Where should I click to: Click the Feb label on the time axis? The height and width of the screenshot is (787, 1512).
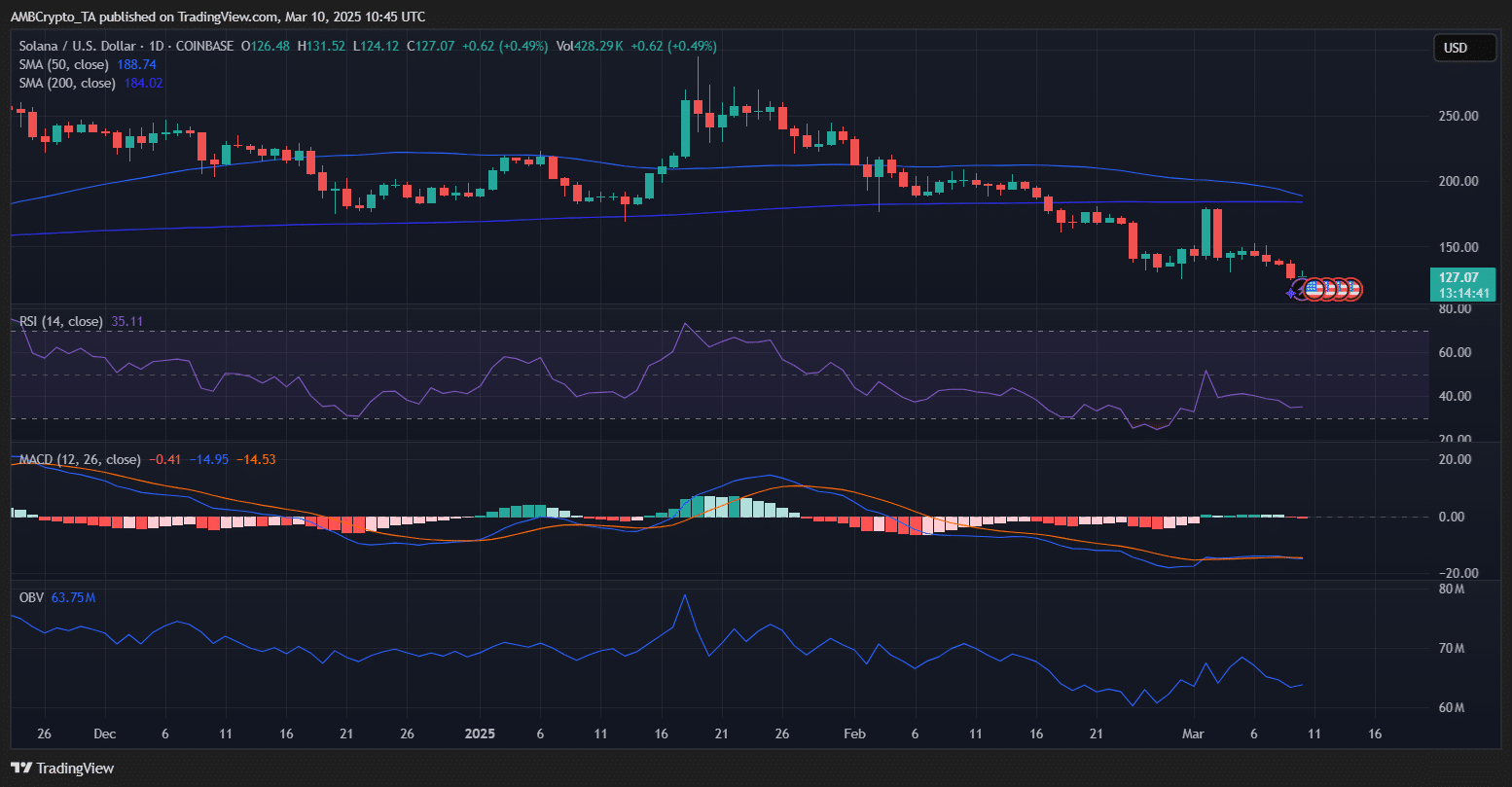click(854, 733)
